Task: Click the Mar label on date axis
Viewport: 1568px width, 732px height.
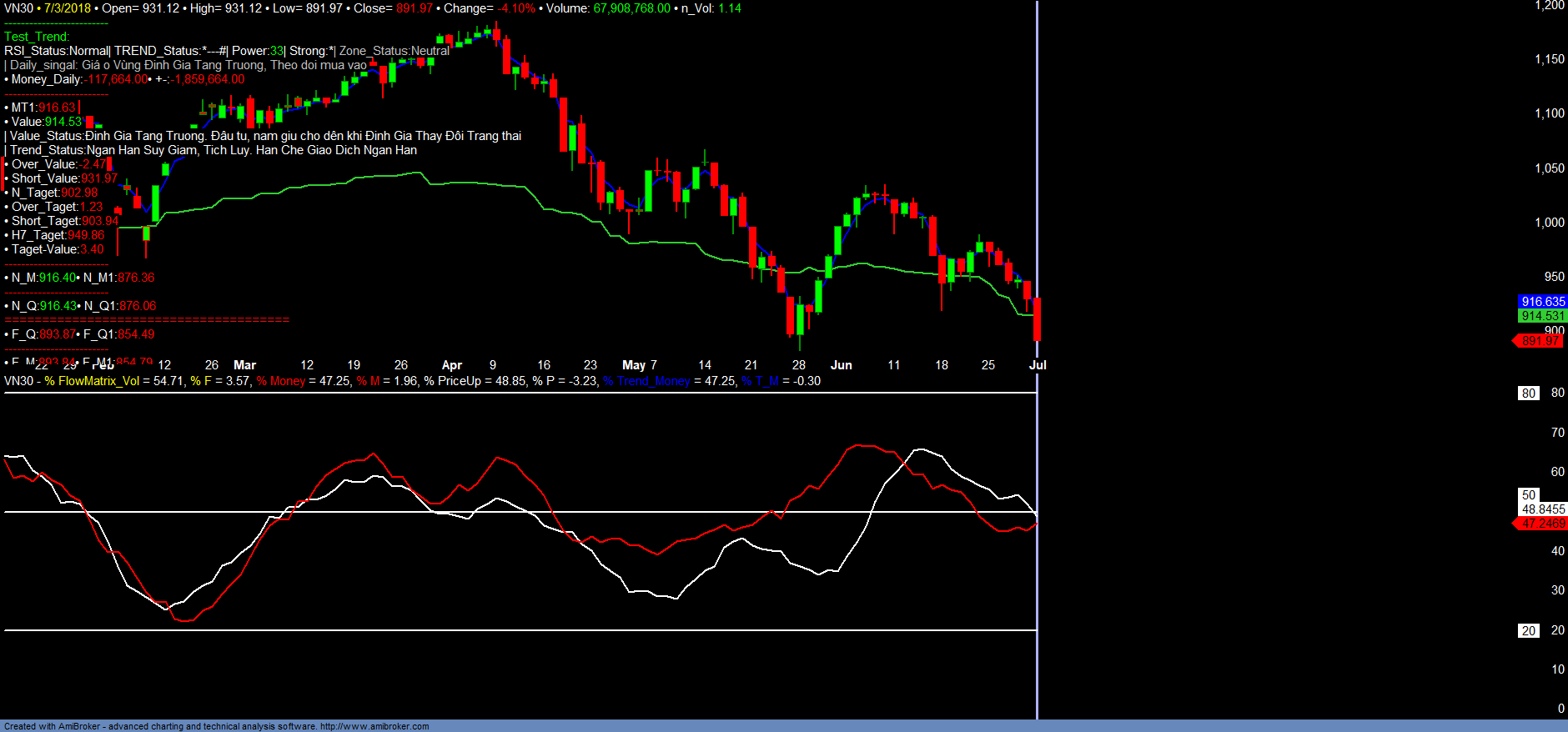Action: (244, 365)
